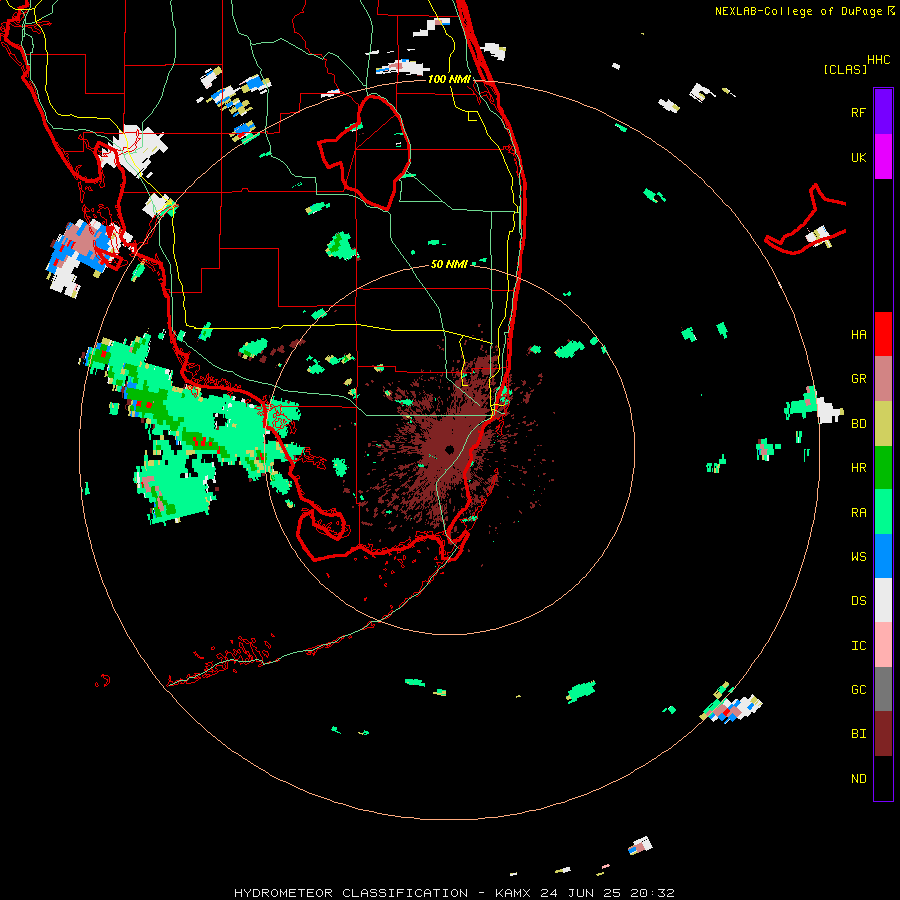
Task: Click the GC gray legend swatch
Action: pyautogui.click(x=883, y=689)
